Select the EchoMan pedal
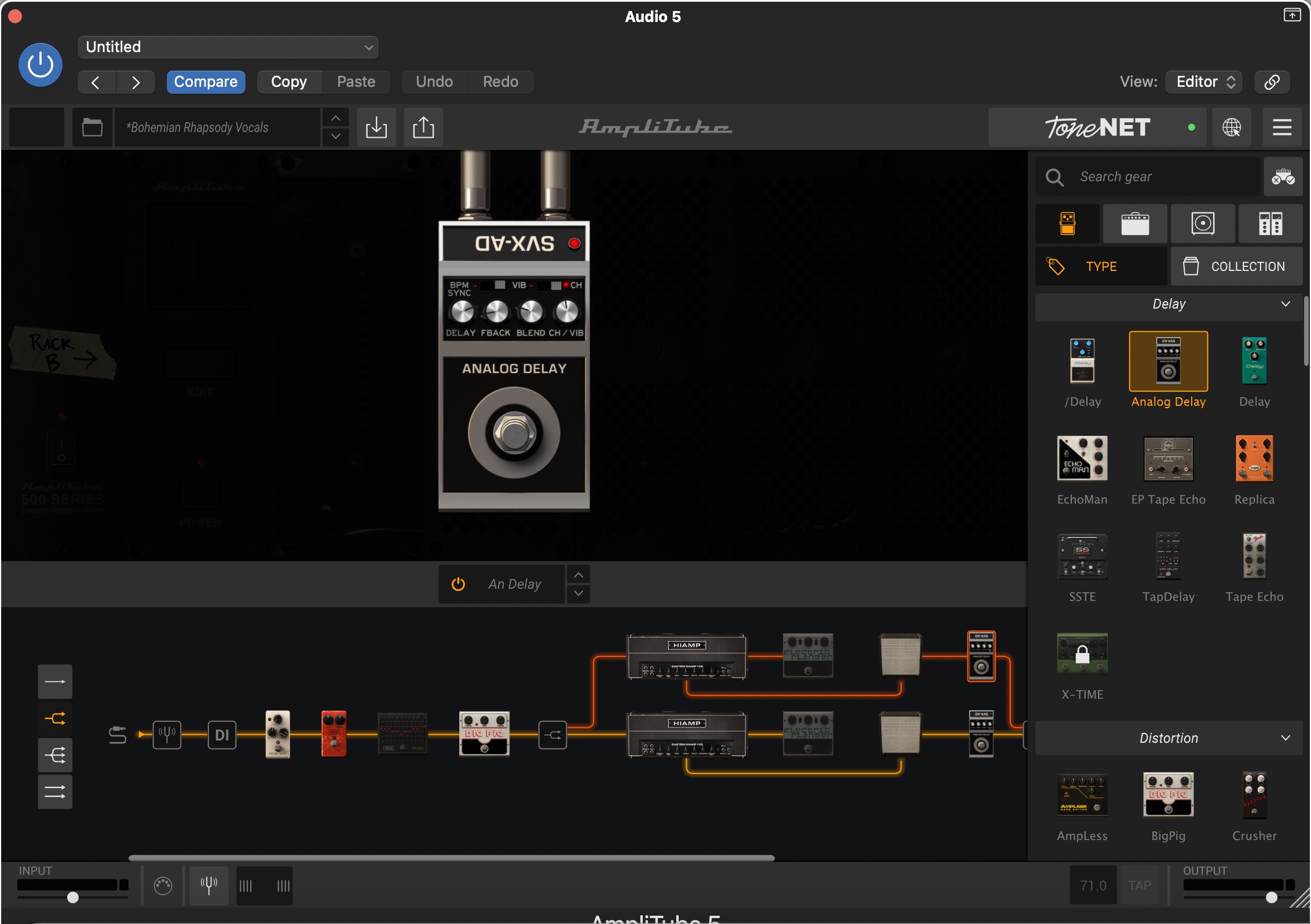 coord(1082,459)
